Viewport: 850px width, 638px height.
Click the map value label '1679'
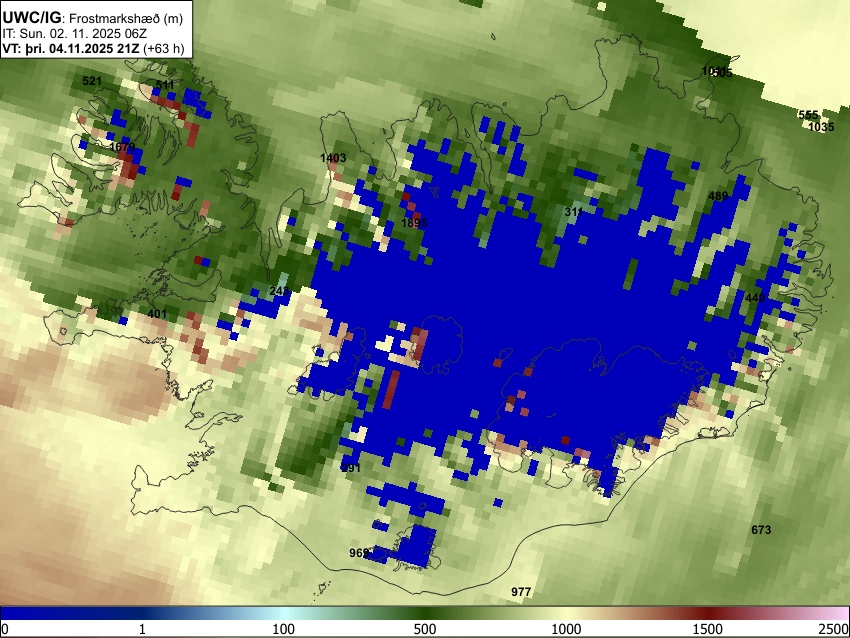click(x=122, y=147)
